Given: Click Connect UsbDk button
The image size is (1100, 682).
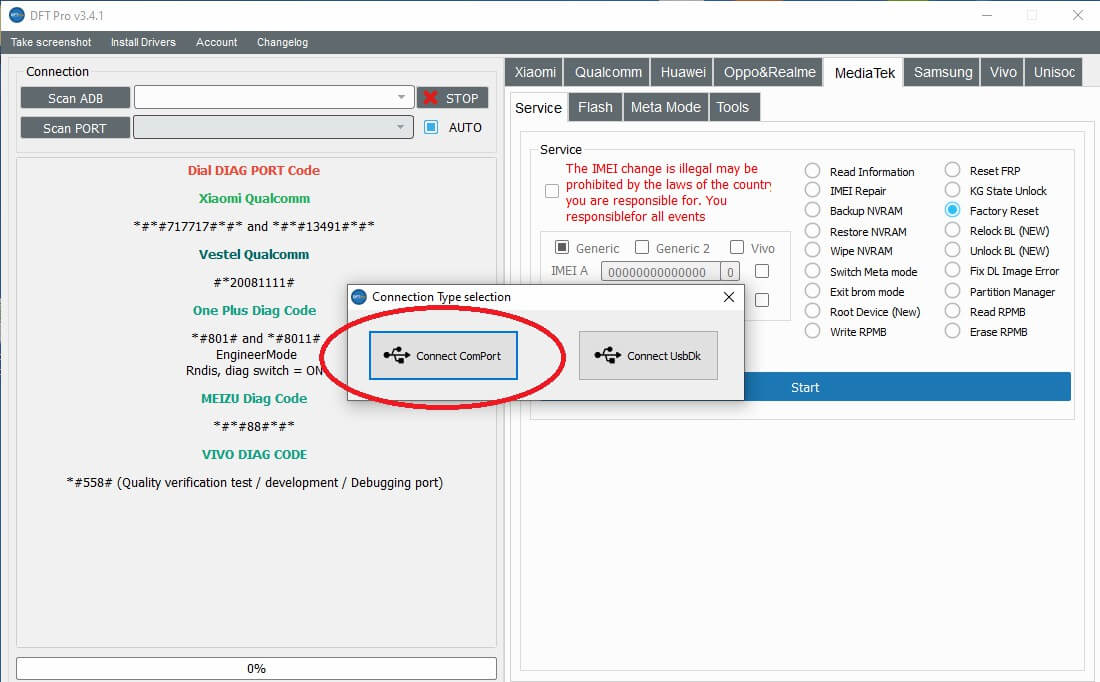Looking at the screenshot, I should coord(648,356).
